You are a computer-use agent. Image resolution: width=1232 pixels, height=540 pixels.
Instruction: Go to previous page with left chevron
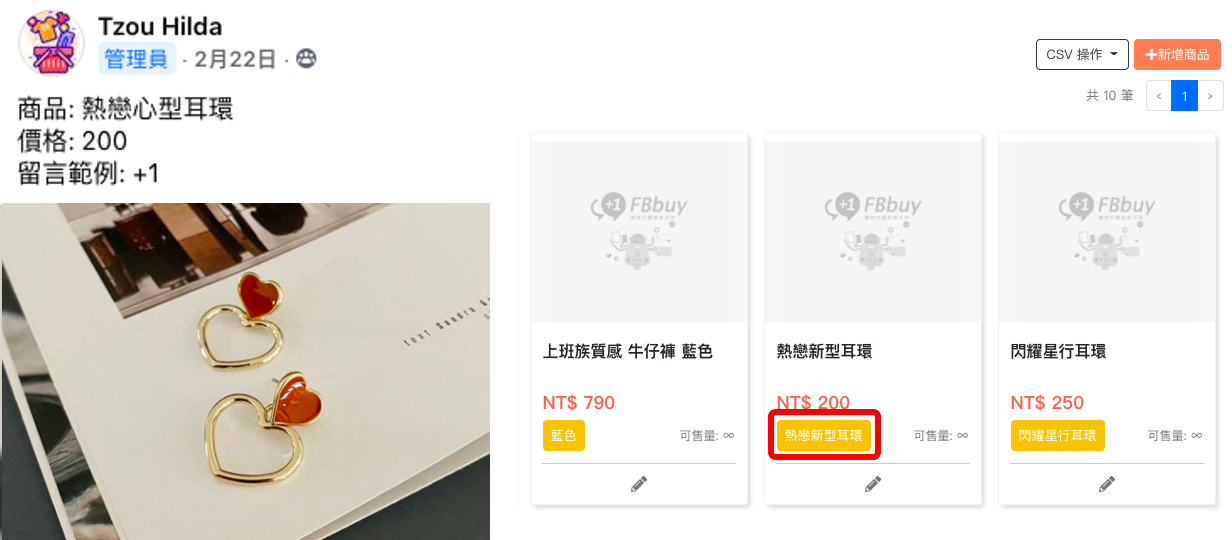[1159, 96]
